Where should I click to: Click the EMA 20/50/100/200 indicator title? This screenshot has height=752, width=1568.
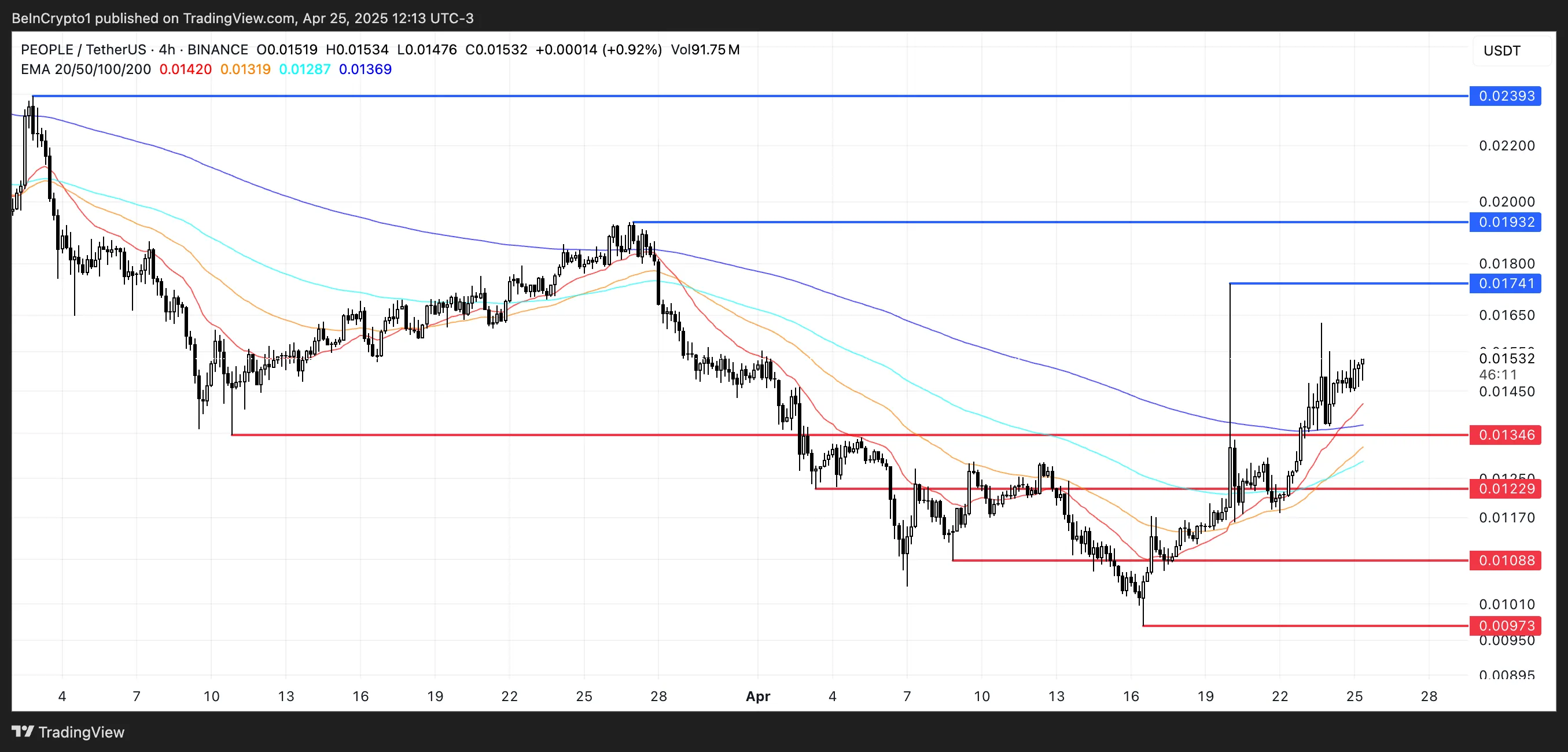(85, 69)
